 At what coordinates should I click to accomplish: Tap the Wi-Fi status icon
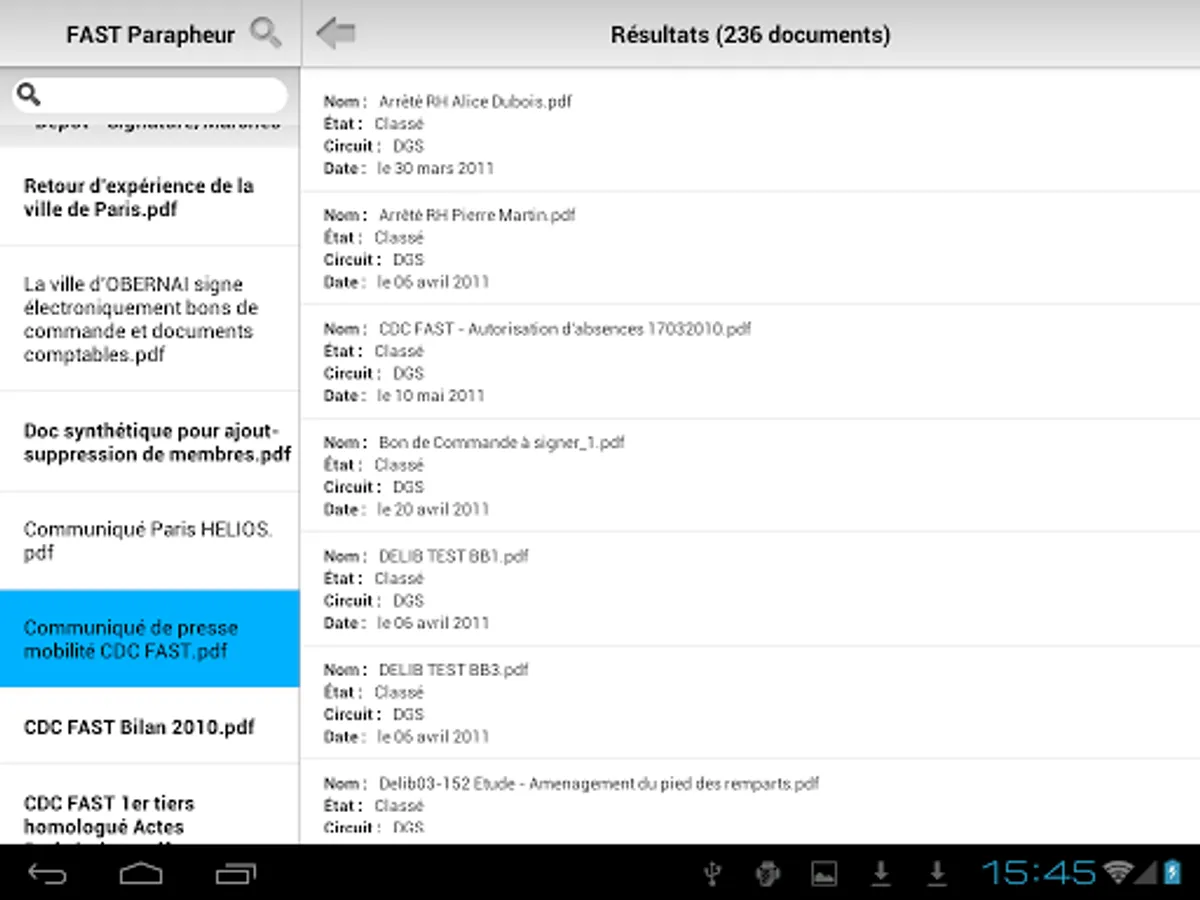tap(1120, 873)
